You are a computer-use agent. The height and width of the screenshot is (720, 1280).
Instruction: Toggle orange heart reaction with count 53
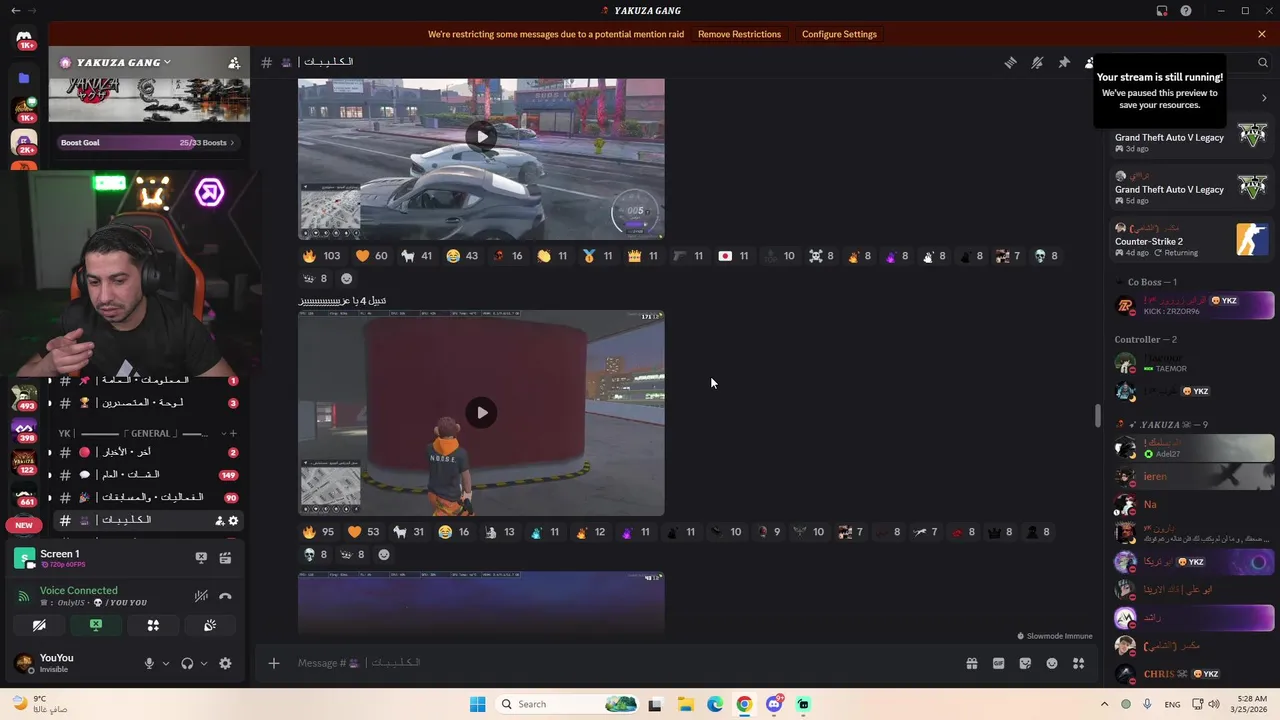366,532
